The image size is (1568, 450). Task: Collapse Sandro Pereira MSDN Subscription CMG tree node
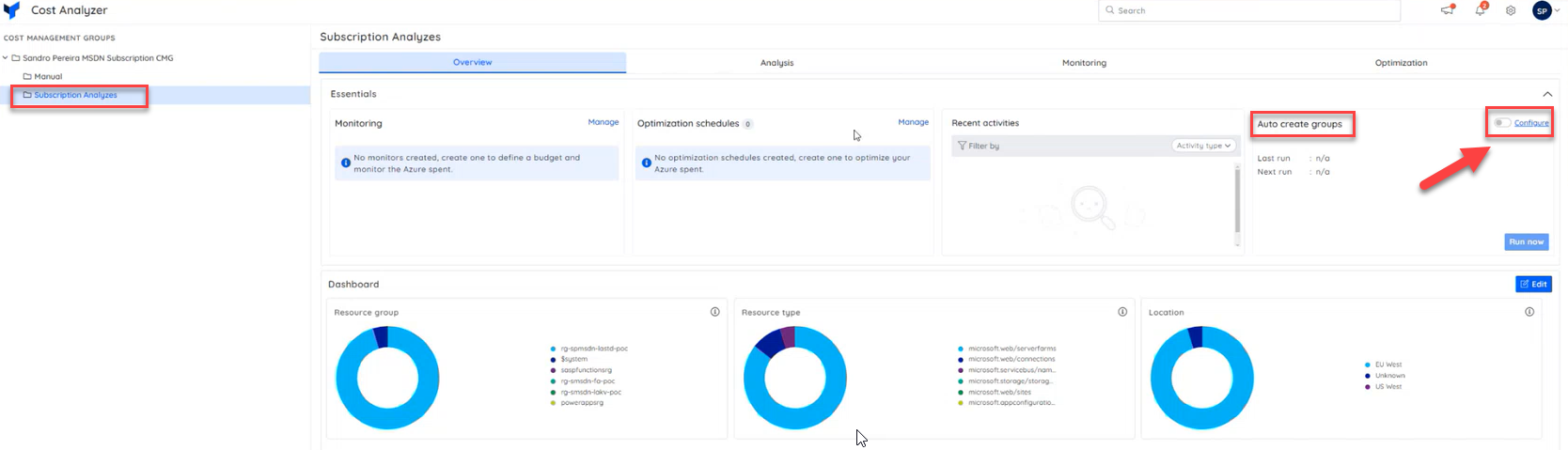[6, 58]
